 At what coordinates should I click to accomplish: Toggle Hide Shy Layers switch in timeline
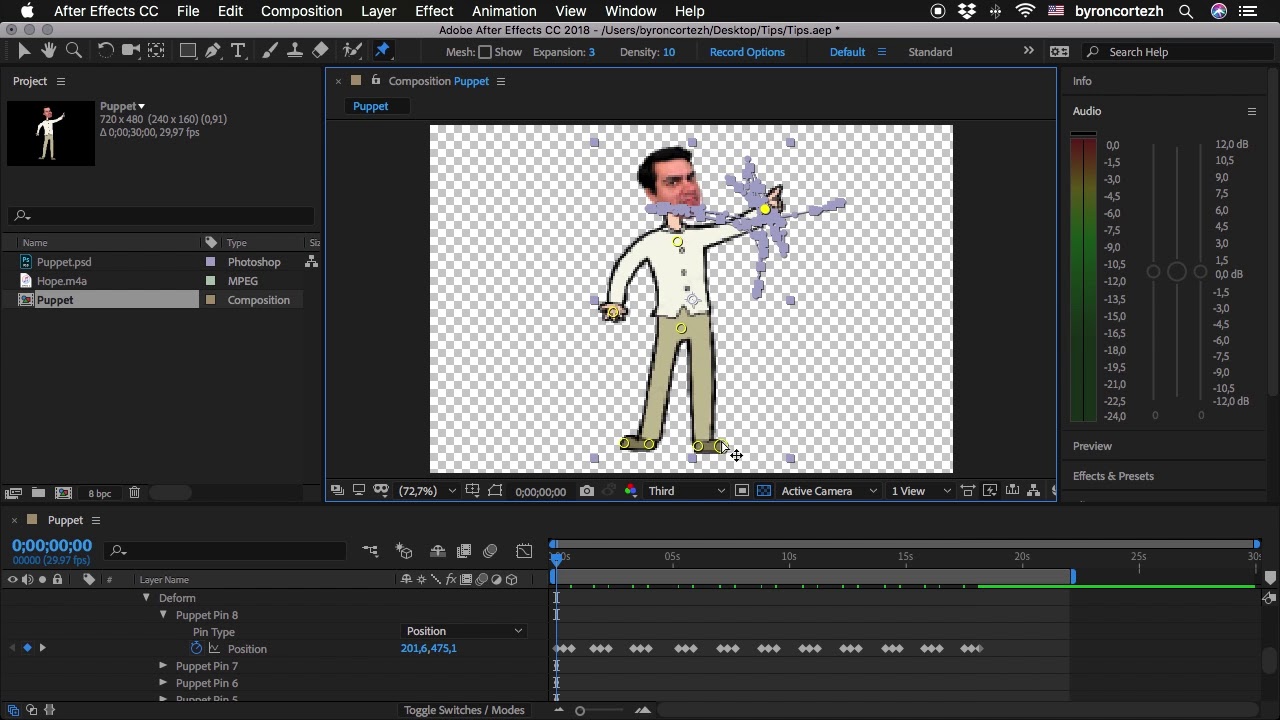pos(437,551)
